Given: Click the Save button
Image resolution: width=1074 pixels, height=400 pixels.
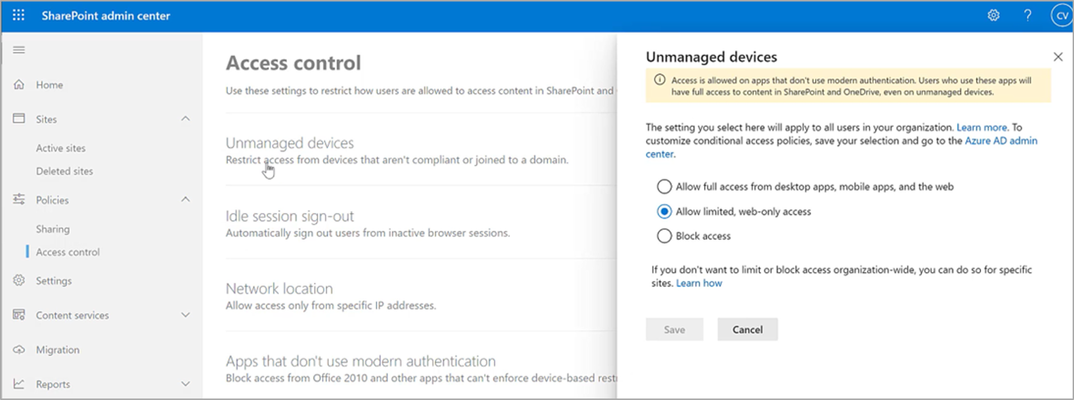Looking at the screenshot, I should click(675, 329).
